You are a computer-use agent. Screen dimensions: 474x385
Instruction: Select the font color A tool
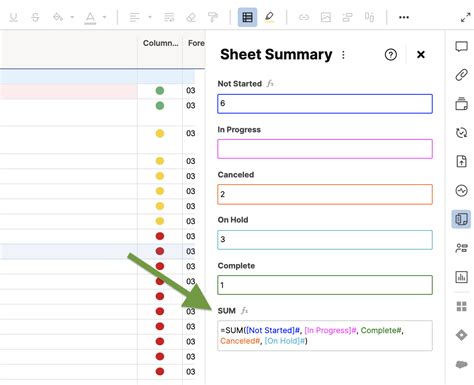click(x=90, y=18)
